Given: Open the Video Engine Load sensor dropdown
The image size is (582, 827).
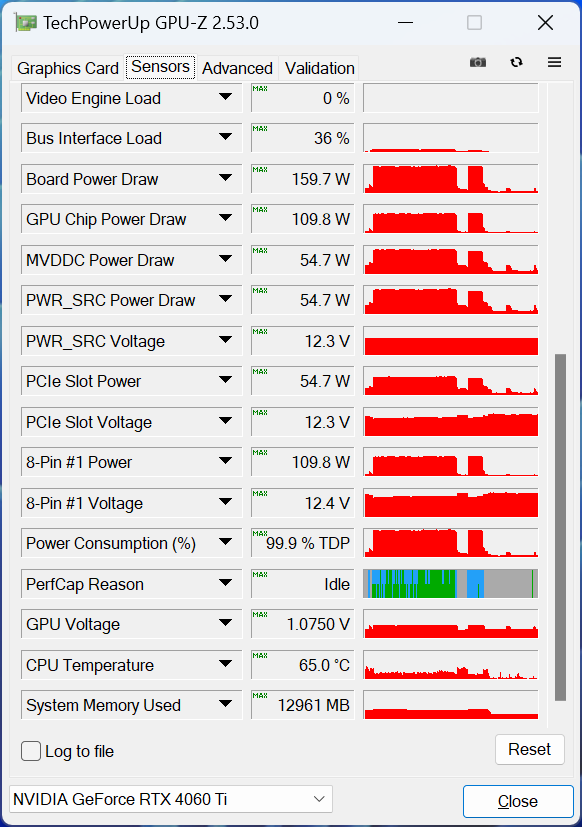Looking at the screenshot, I should (x=225, y=98).
